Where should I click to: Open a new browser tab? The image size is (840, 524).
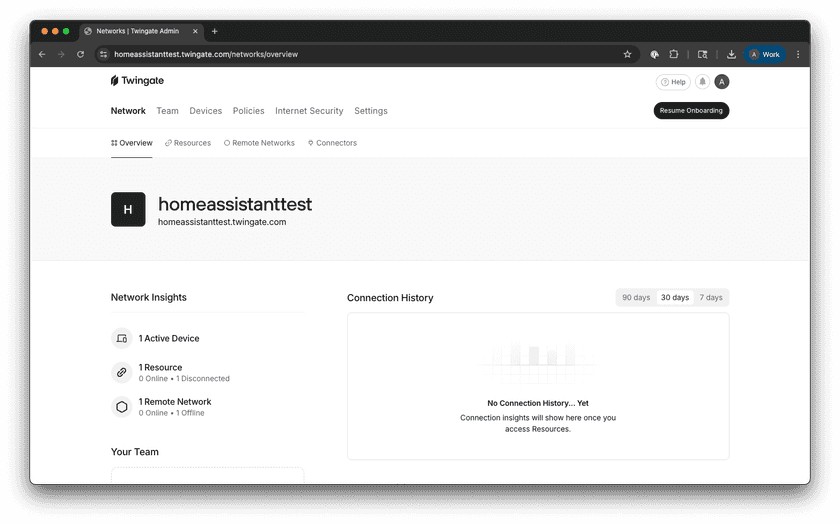(x=214, y=31)
